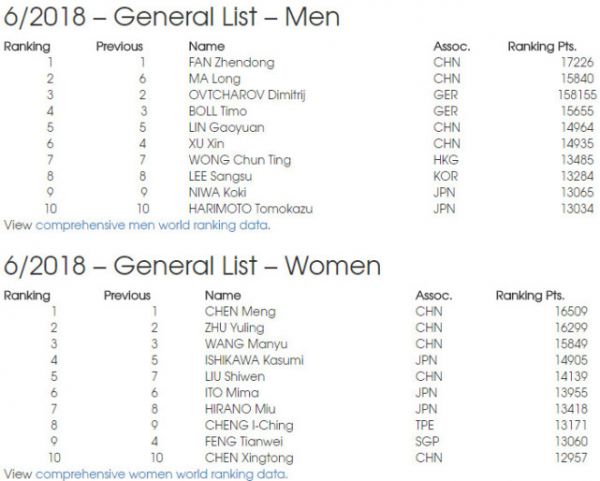Image resolution: width=600 pixels, height=481 pixels.
Task: Click the men's list heading
Action: pyautogui.click(x=172, y=16)
